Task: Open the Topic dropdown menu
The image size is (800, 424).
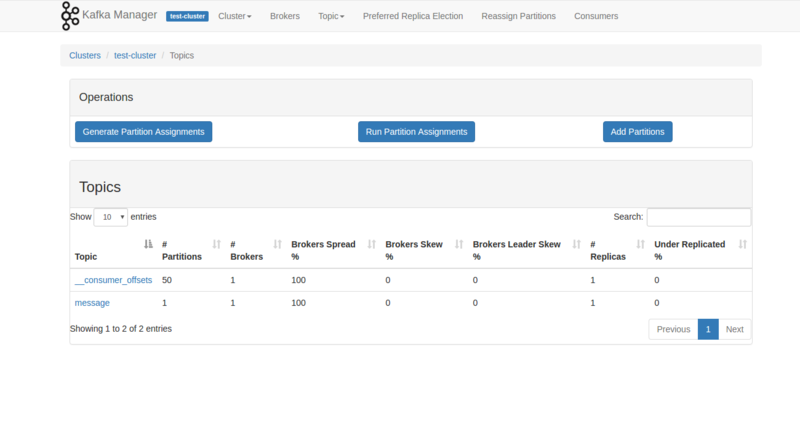Action: [x=331, y=16]
